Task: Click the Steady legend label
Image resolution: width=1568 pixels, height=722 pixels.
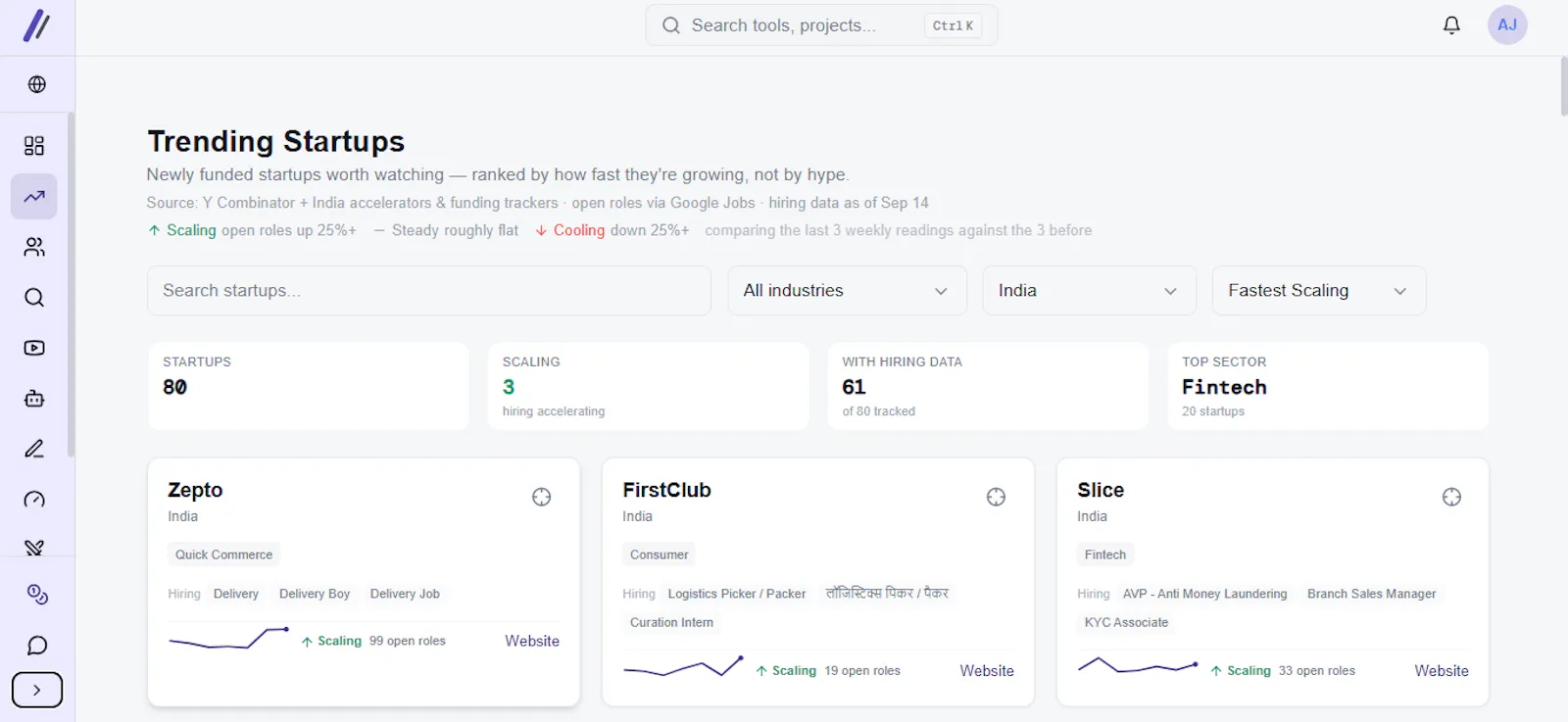Action: coord(416,230)
